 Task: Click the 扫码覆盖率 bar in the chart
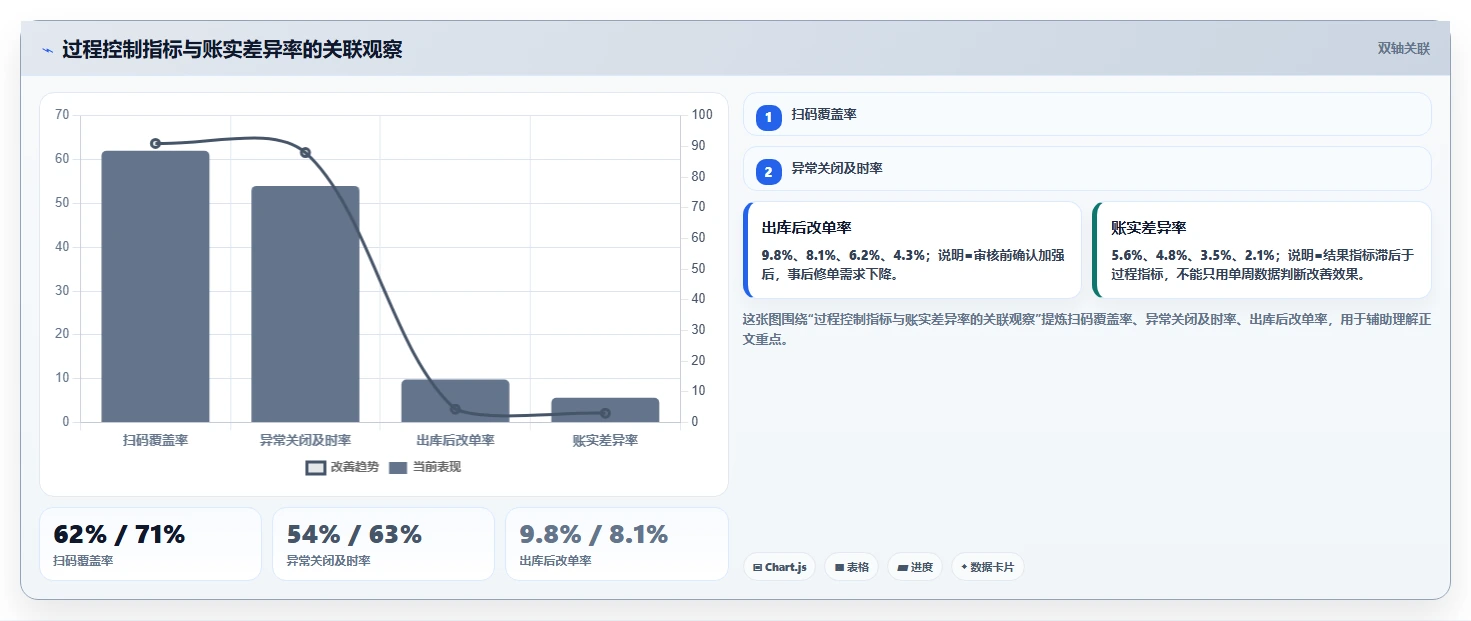[x=155, y=286]
